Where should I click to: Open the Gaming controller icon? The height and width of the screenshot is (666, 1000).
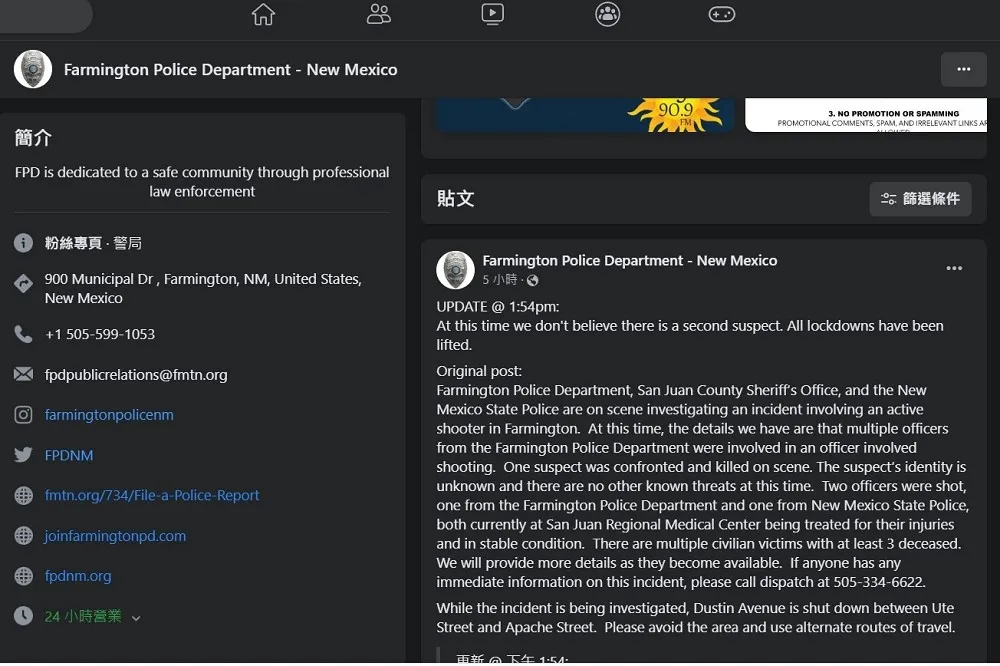722,14
